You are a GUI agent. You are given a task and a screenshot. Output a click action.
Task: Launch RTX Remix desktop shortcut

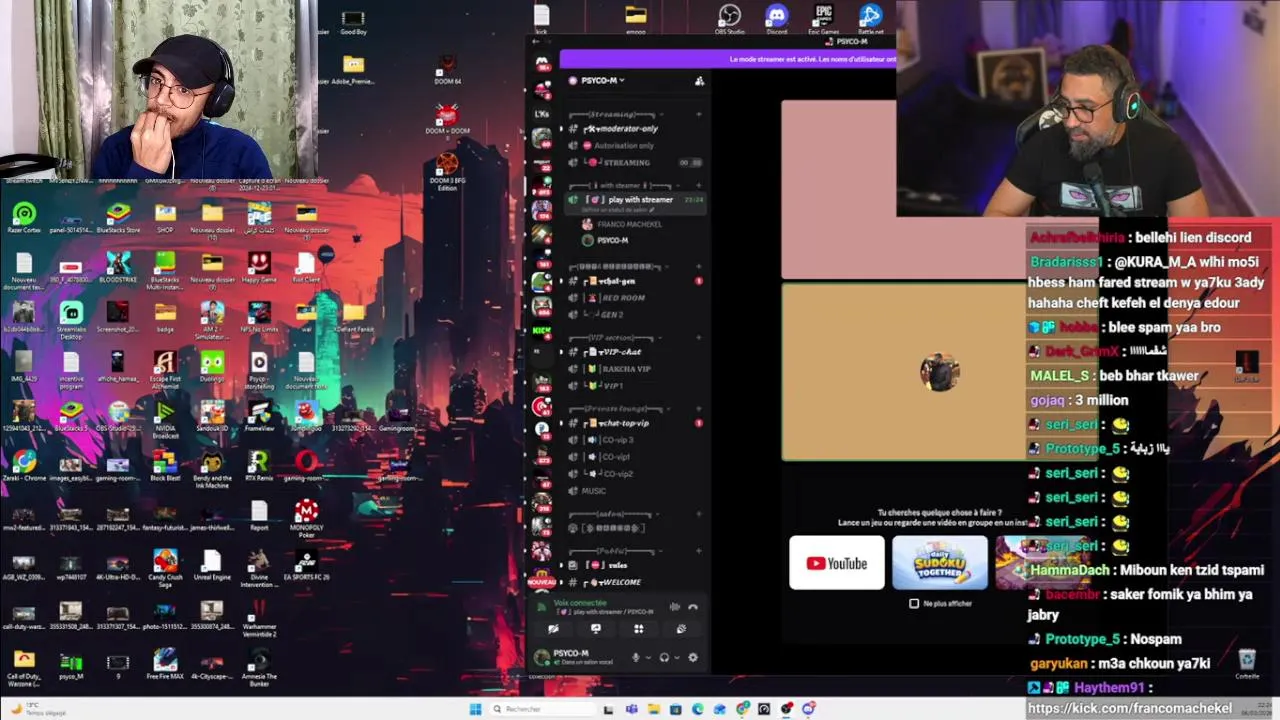(259, 466)
